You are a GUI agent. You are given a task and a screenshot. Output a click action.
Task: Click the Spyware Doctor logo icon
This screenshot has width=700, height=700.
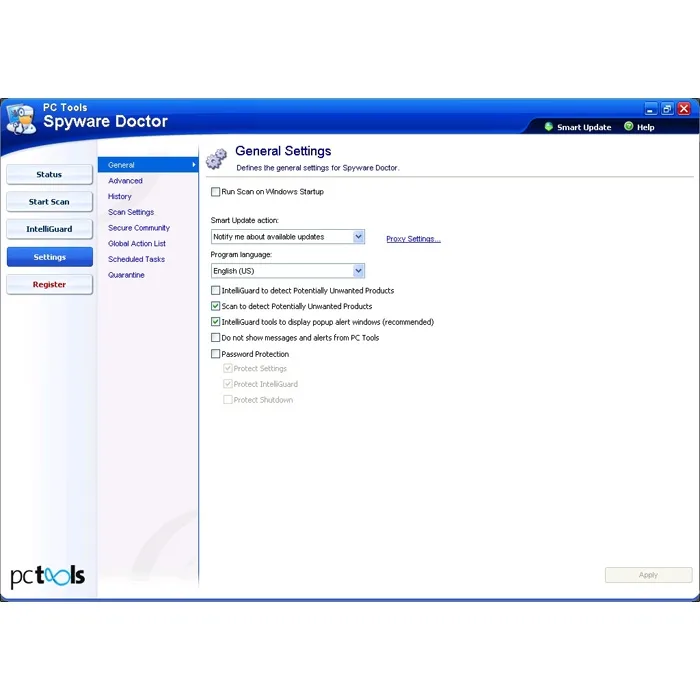21,119
